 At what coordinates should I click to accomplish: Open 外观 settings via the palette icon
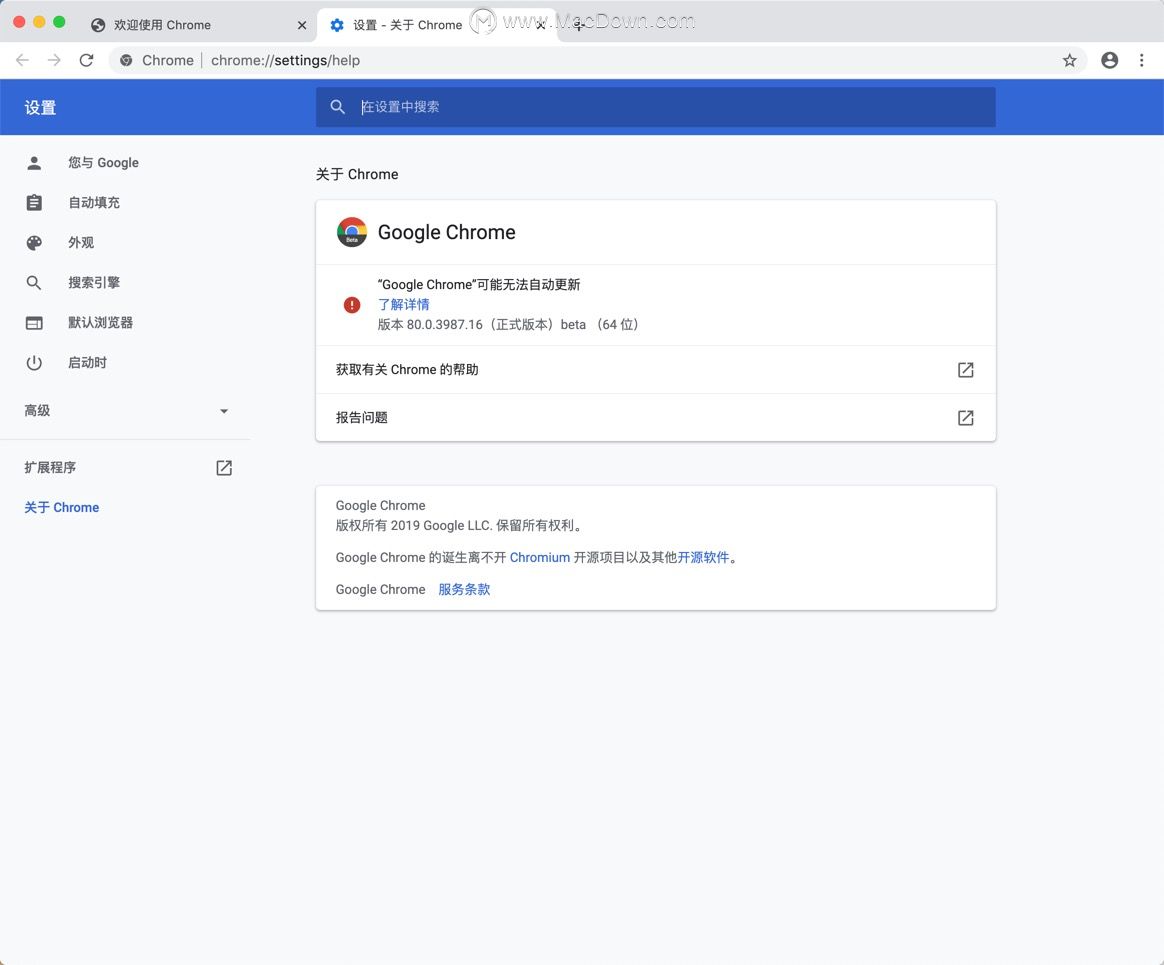pyautogui.click(x=34, y=242)
